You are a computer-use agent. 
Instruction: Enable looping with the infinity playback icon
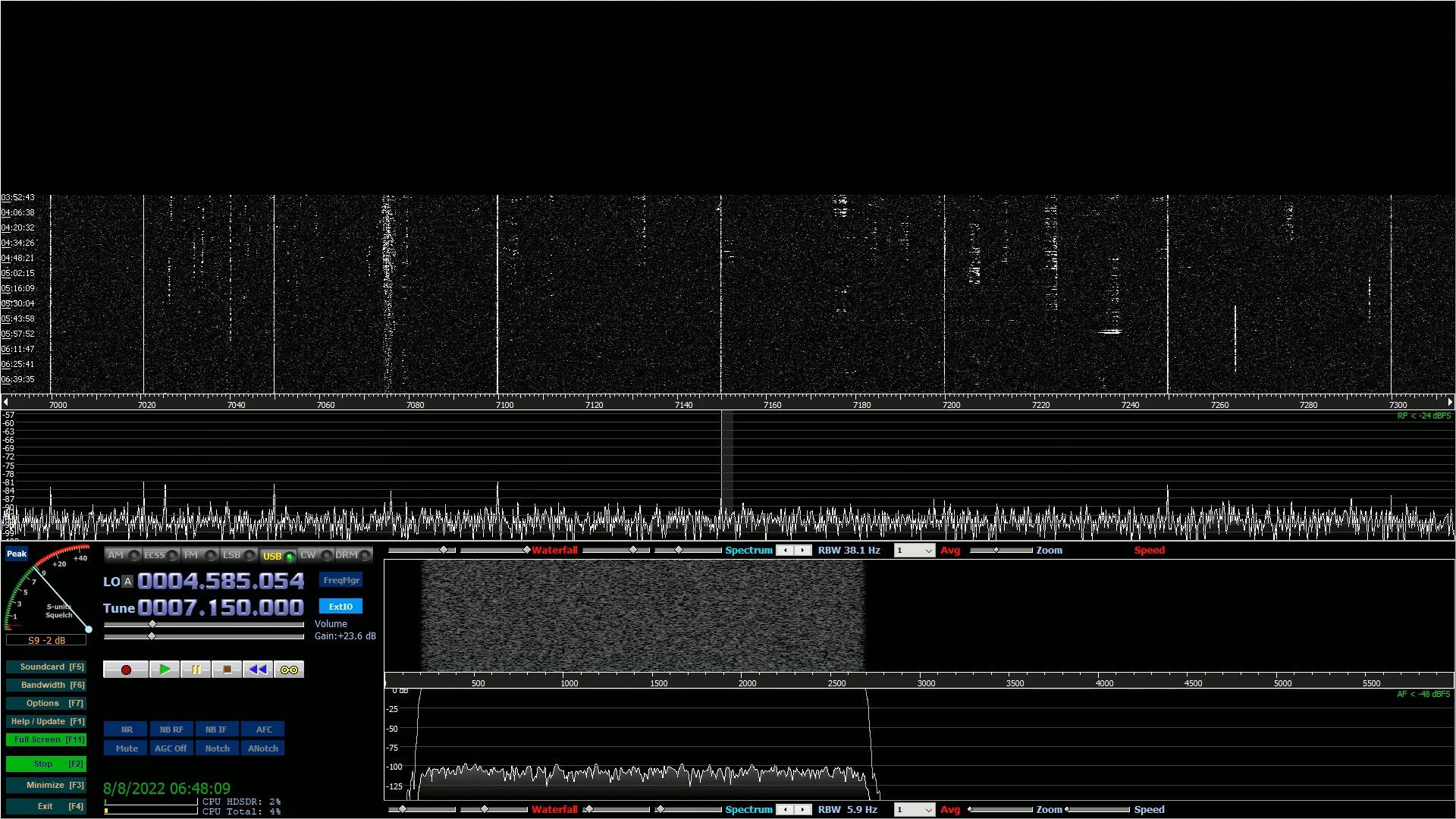(288, 669)
